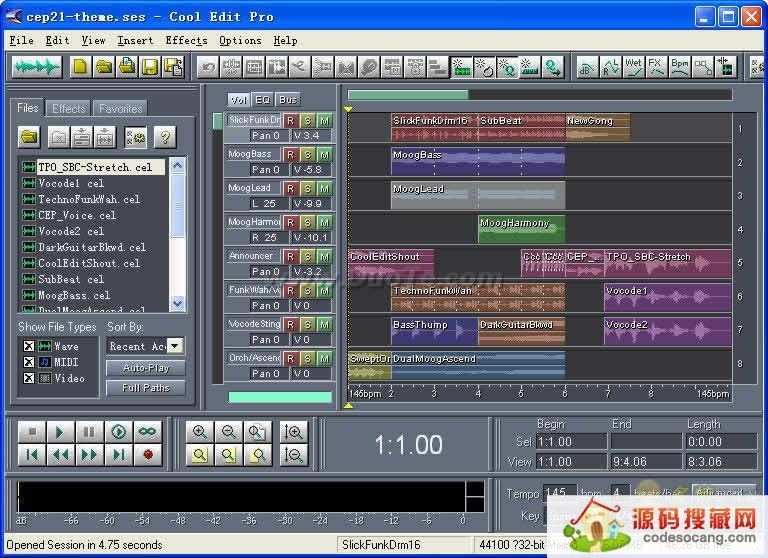Solo the MoogLead track
The height and width of the screenshot is (558, 768).
[x=307, y=188]
